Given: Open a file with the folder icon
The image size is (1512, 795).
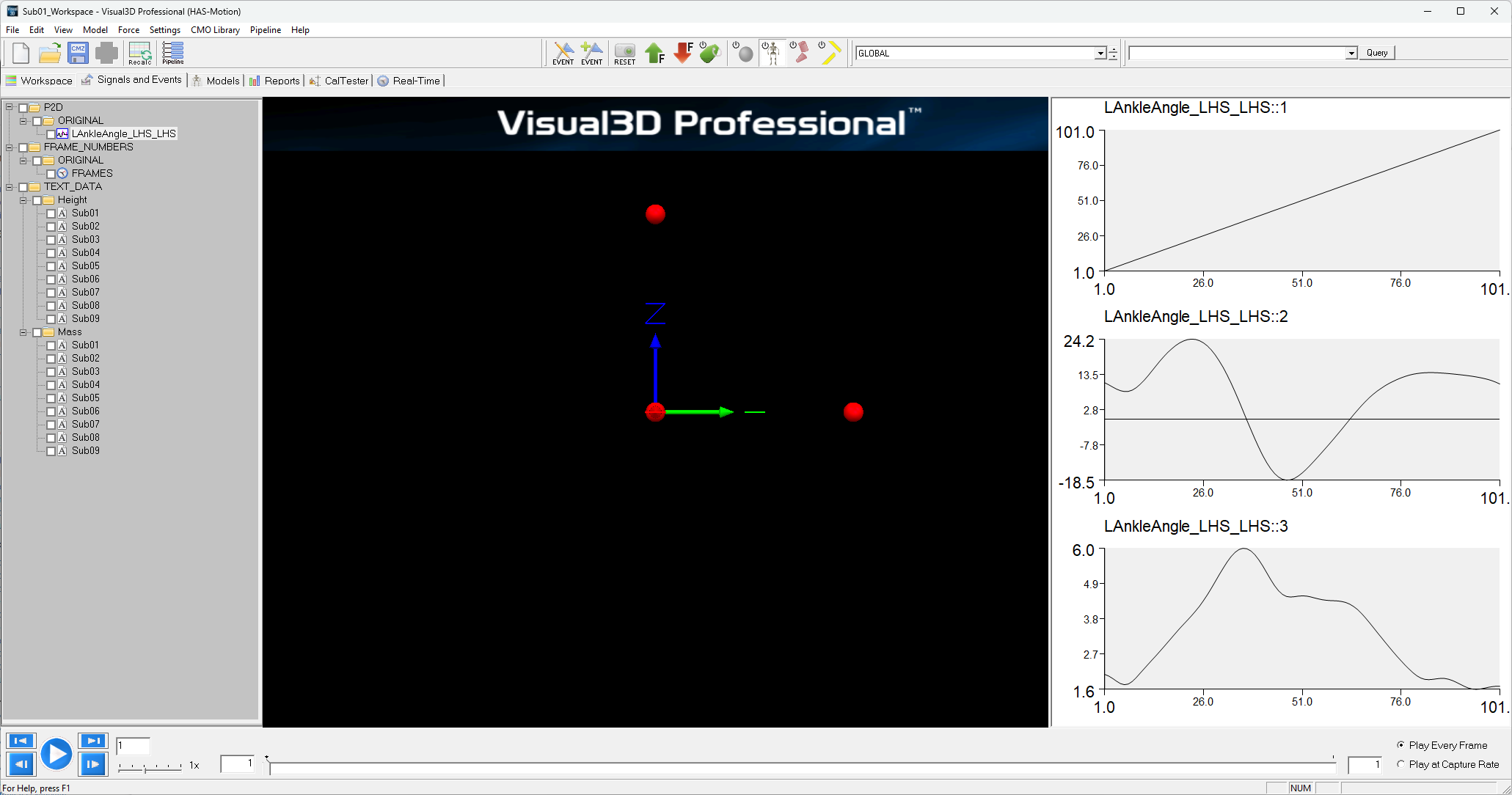Looking at the screenshot, I should 49,53.
